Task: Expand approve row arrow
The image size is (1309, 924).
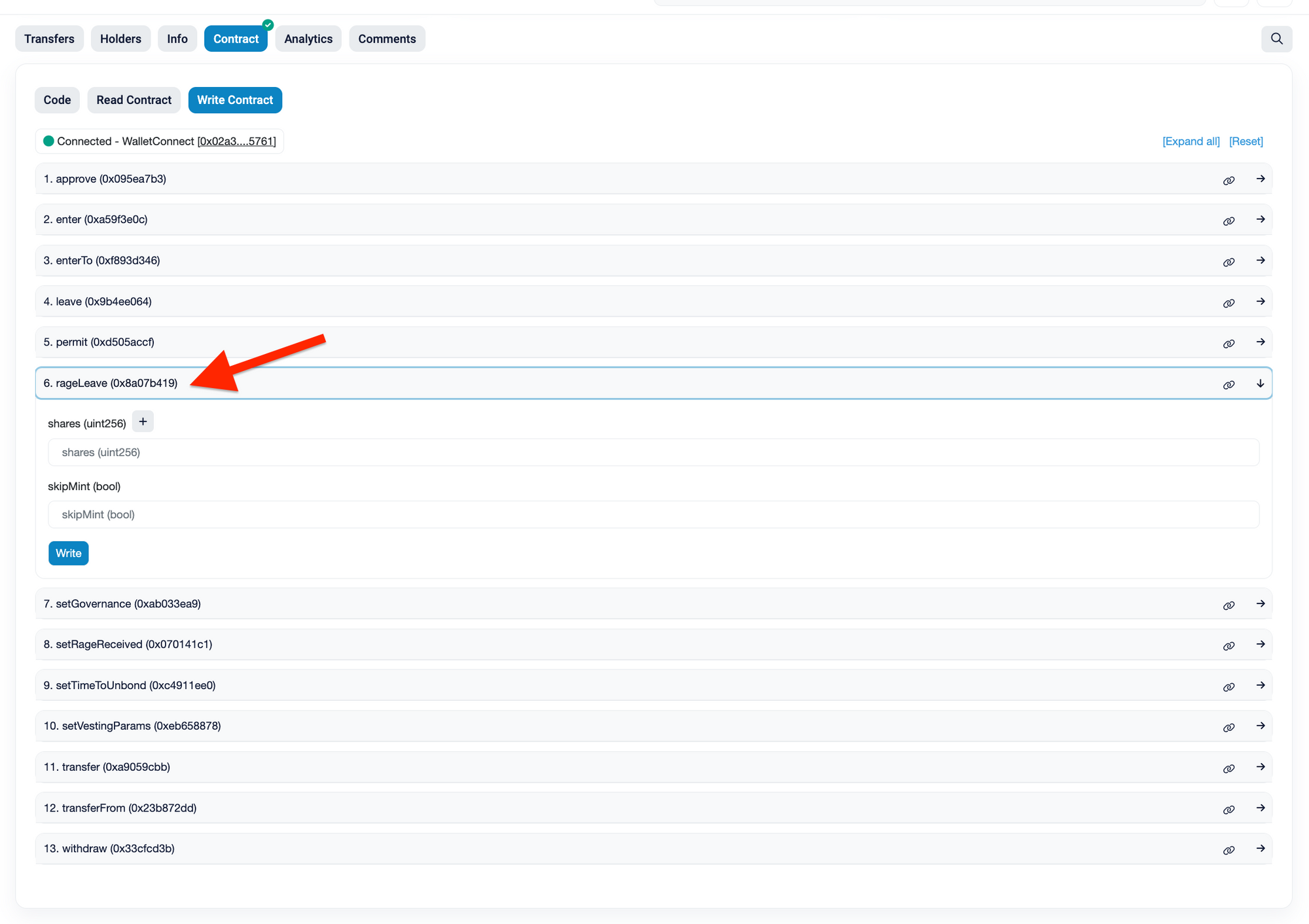Action: pos(1260,179)
